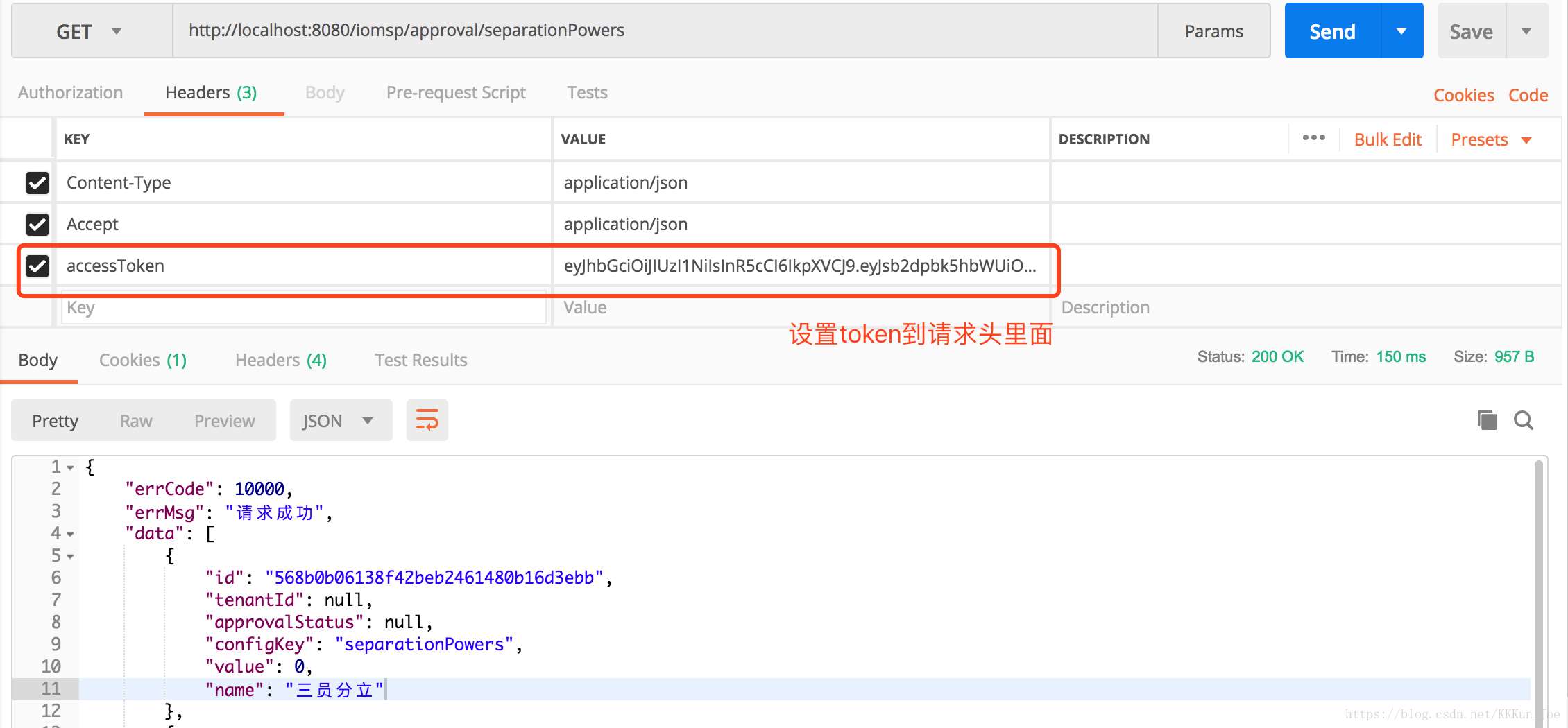The width and height of the screenshot is (1568, 728).
Task: Select the request Headers (3) tab
Action: click(x=211, y=92)
